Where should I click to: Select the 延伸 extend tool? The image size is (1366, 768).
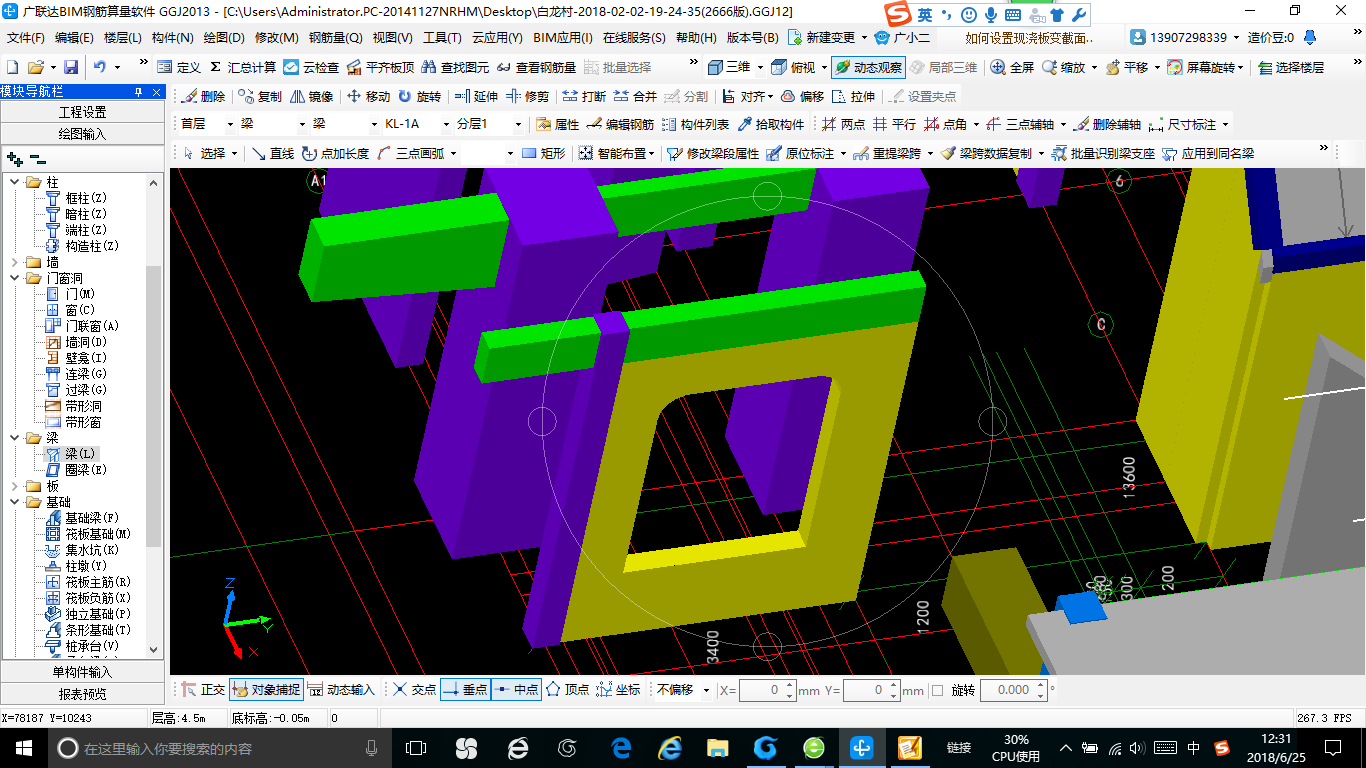(476, 96)
